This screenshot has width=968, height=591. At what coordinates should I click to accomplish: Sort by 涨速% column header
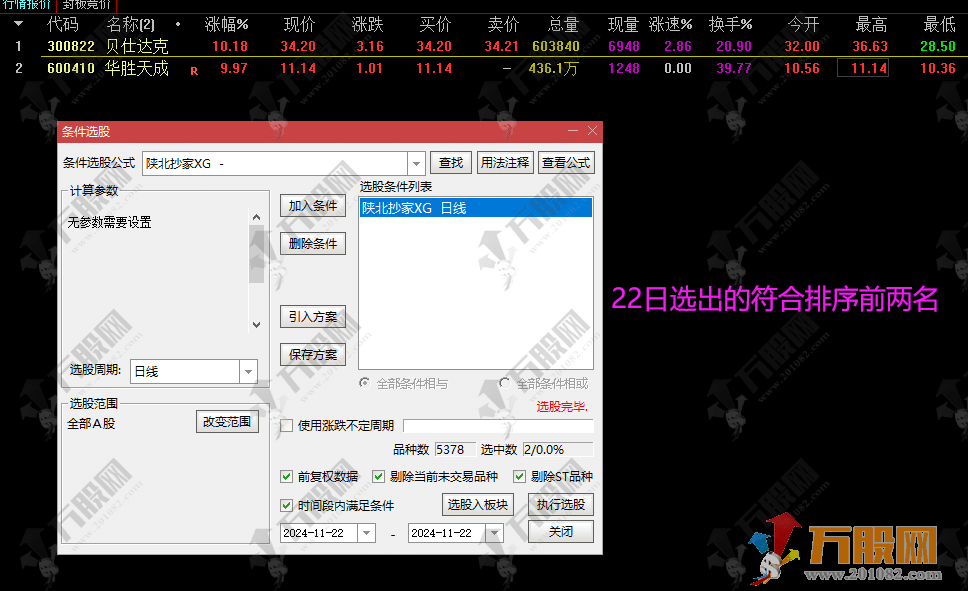click(x=671, y=25)
